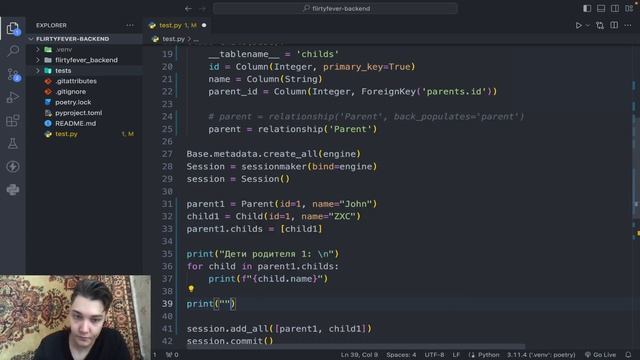Open the Search view in activity bar
Viewport: 640px width, 360px height.
(13, 51)
